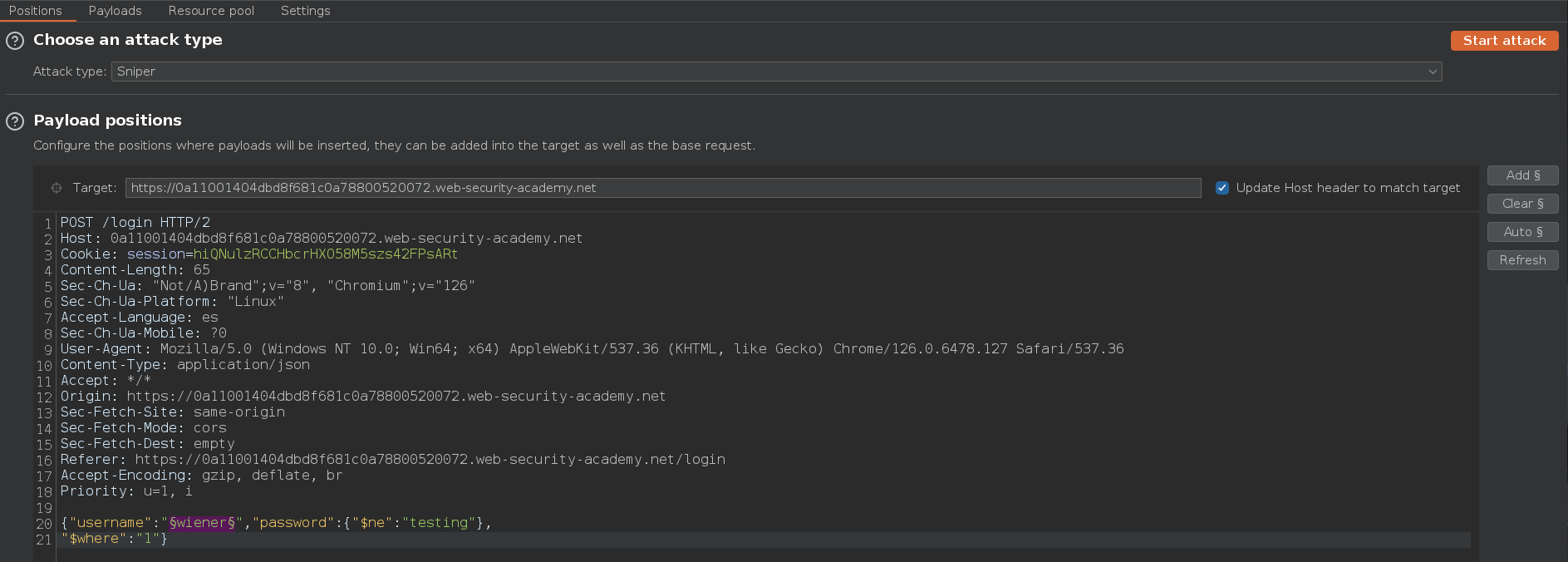The width and height of the screenshot is (1568, 562).
Task: Click the Content-Type: application/json header
Action: click(185, 365)
